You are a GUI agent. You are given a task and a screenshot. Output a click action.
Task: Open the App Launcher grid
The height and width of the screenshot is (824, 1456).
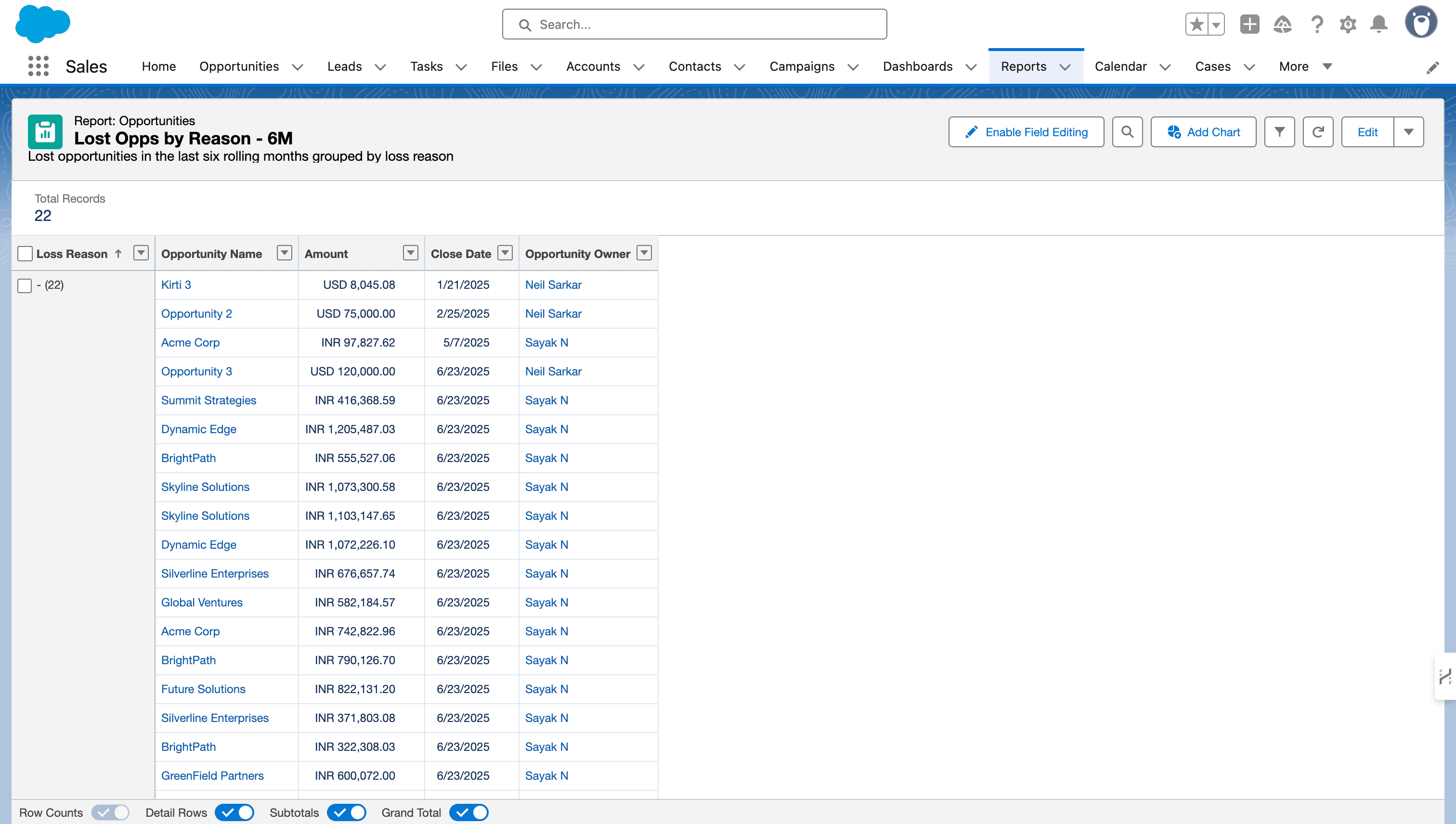(x=38, y=66)
